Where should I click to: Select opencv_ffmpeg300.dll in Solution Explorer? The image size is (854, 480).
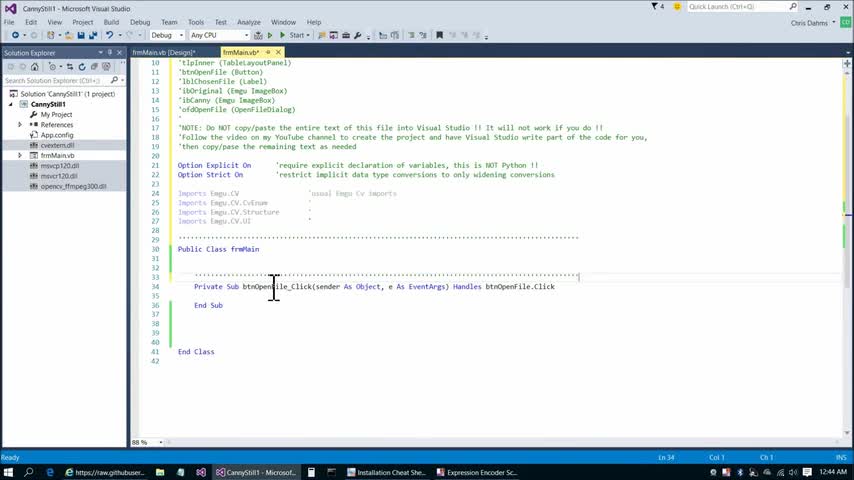(73, 186)
